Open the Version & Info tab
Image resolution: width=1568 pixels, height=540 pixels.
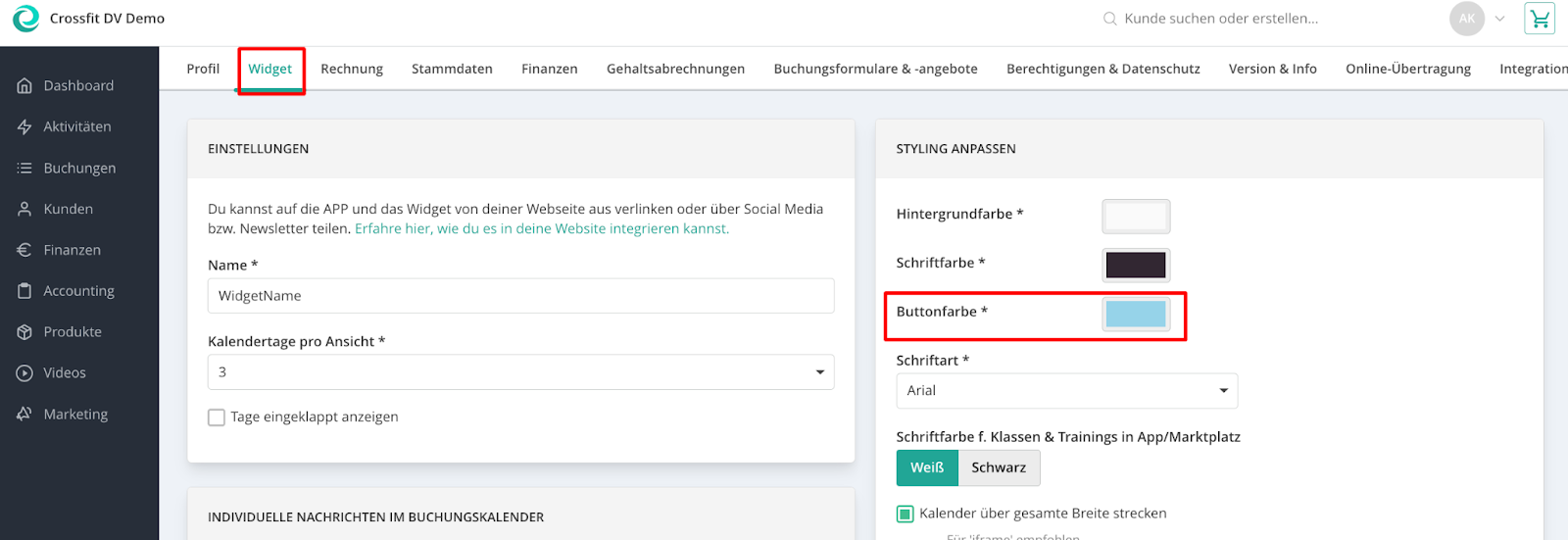[x=1272, y=69]
